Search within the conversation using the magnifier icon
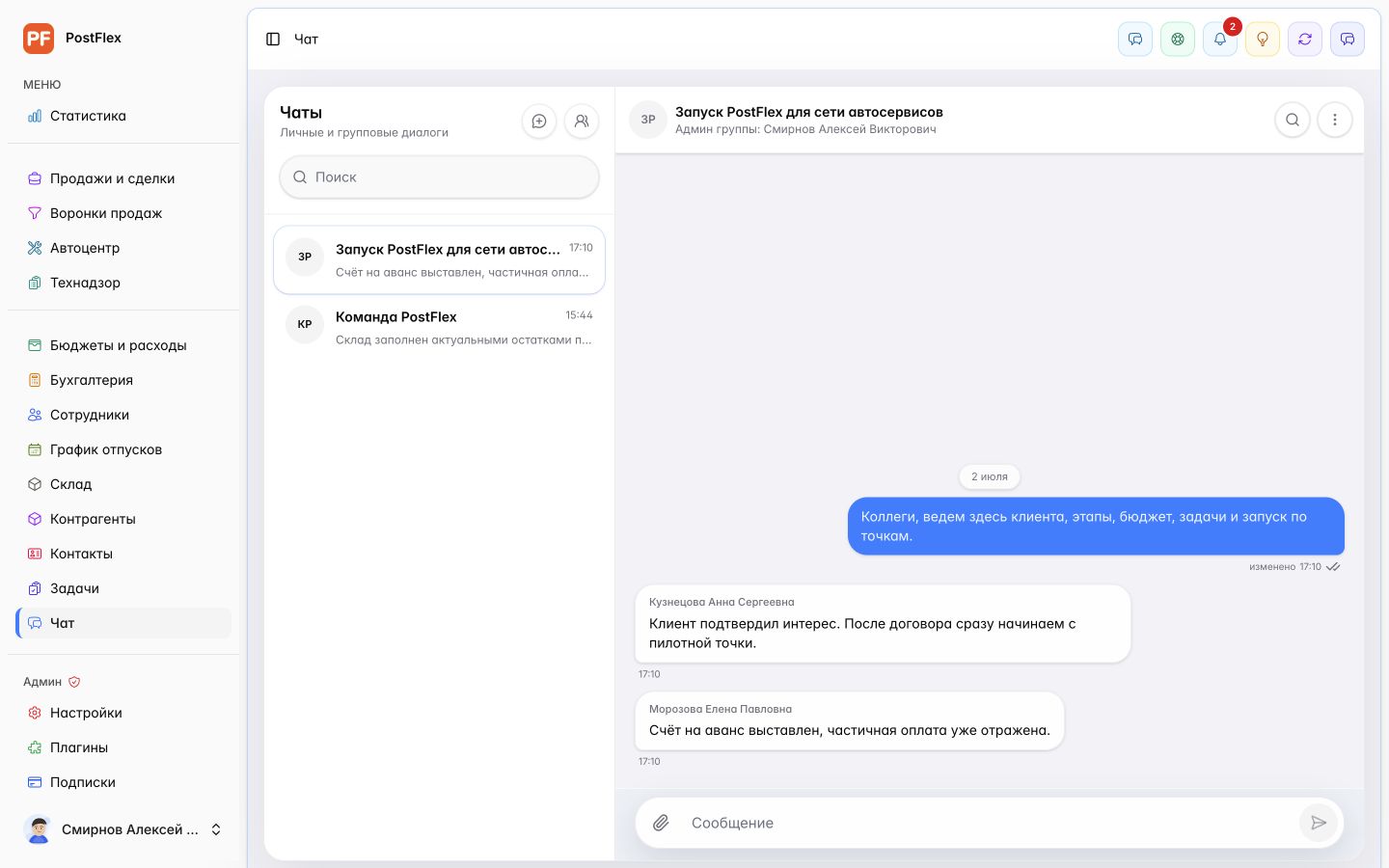Screen dimensions: 1389x868 point(1293,121)
